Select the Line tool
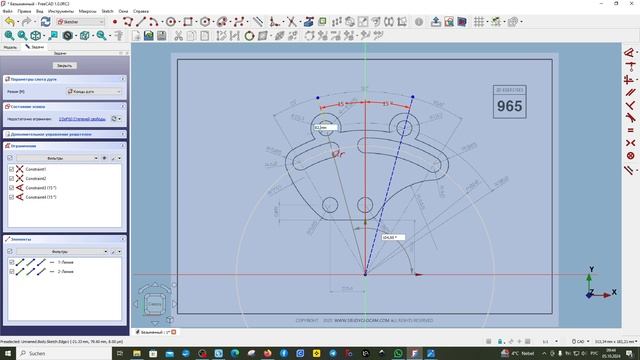Image resolution: width=640 pixels, height=360 pixels. 141,22
